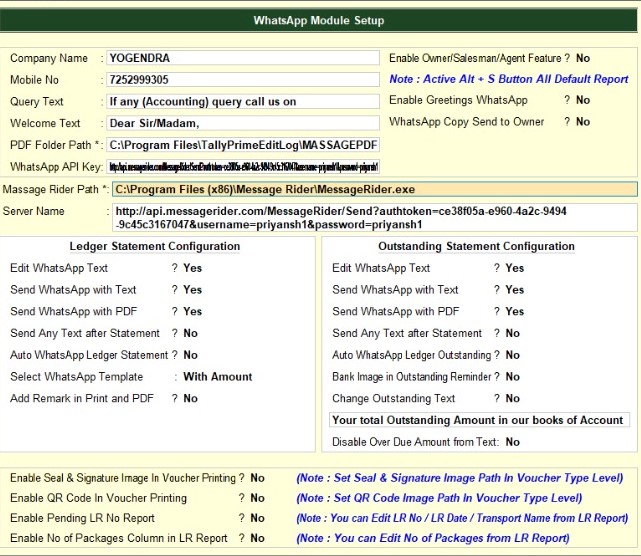The image size is (641, 556).
Task: Change Ledger Edit WhatsApp Text Yes value
Action: [193, 268]
